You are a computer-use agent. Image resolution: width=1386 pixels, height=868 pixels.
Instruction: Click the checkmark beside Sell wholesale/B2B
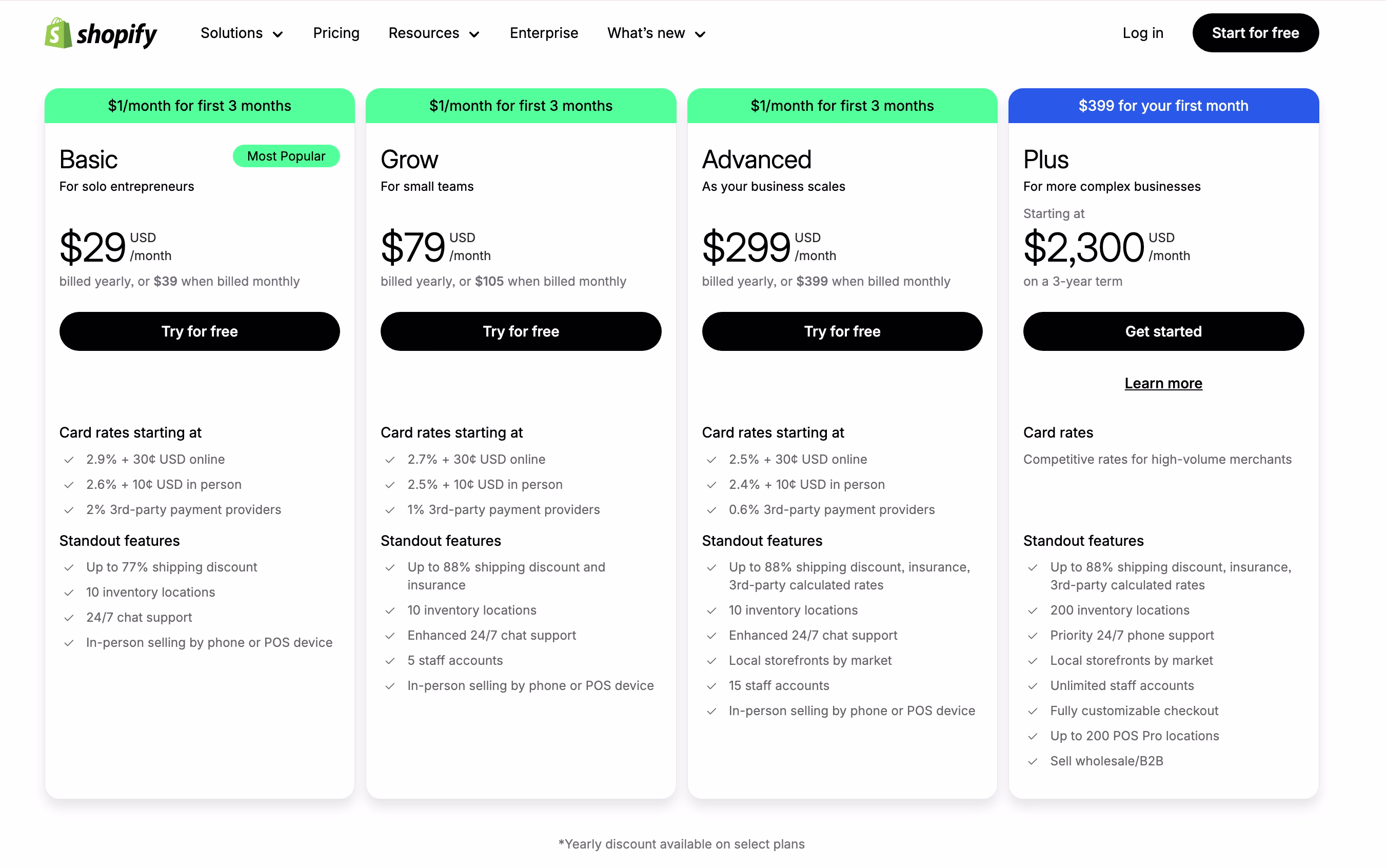pos(1033,761)
